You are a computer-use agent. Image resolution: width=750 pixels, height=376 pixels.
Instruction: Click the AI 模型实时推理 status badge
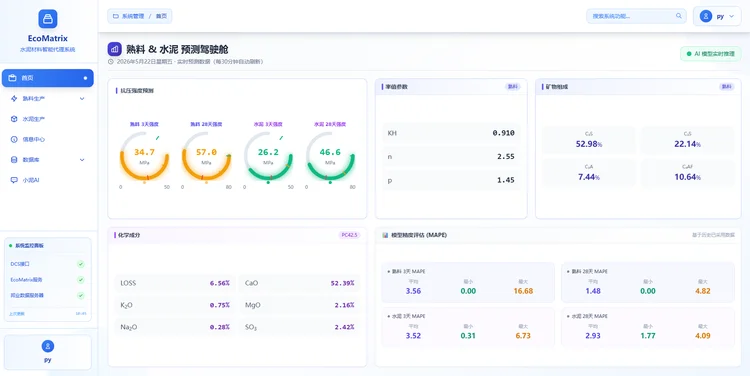710,54
